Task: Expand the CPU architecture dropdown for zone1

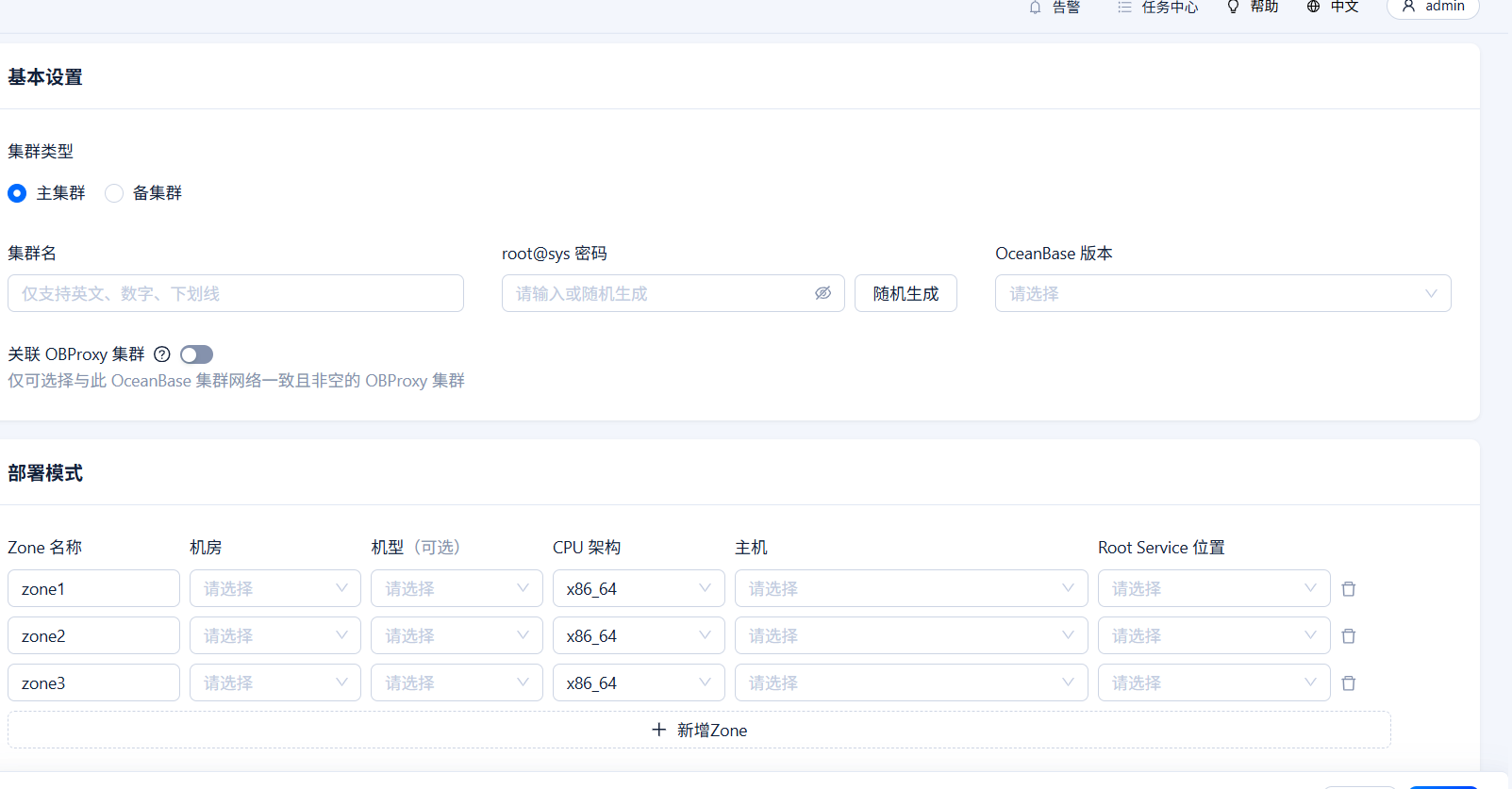Action: [638, 589]
